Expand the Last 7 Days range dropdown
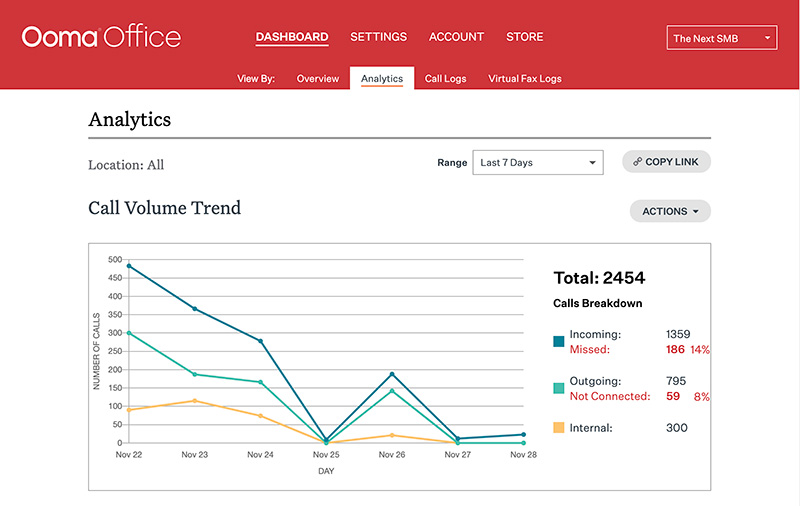 (539, 162)
